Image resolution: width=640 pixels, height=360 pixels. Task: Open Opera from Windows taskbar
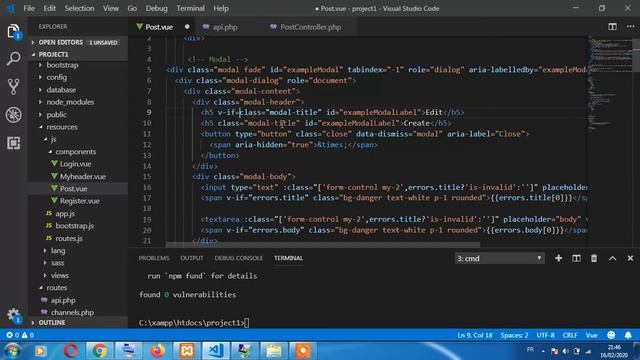70,351
